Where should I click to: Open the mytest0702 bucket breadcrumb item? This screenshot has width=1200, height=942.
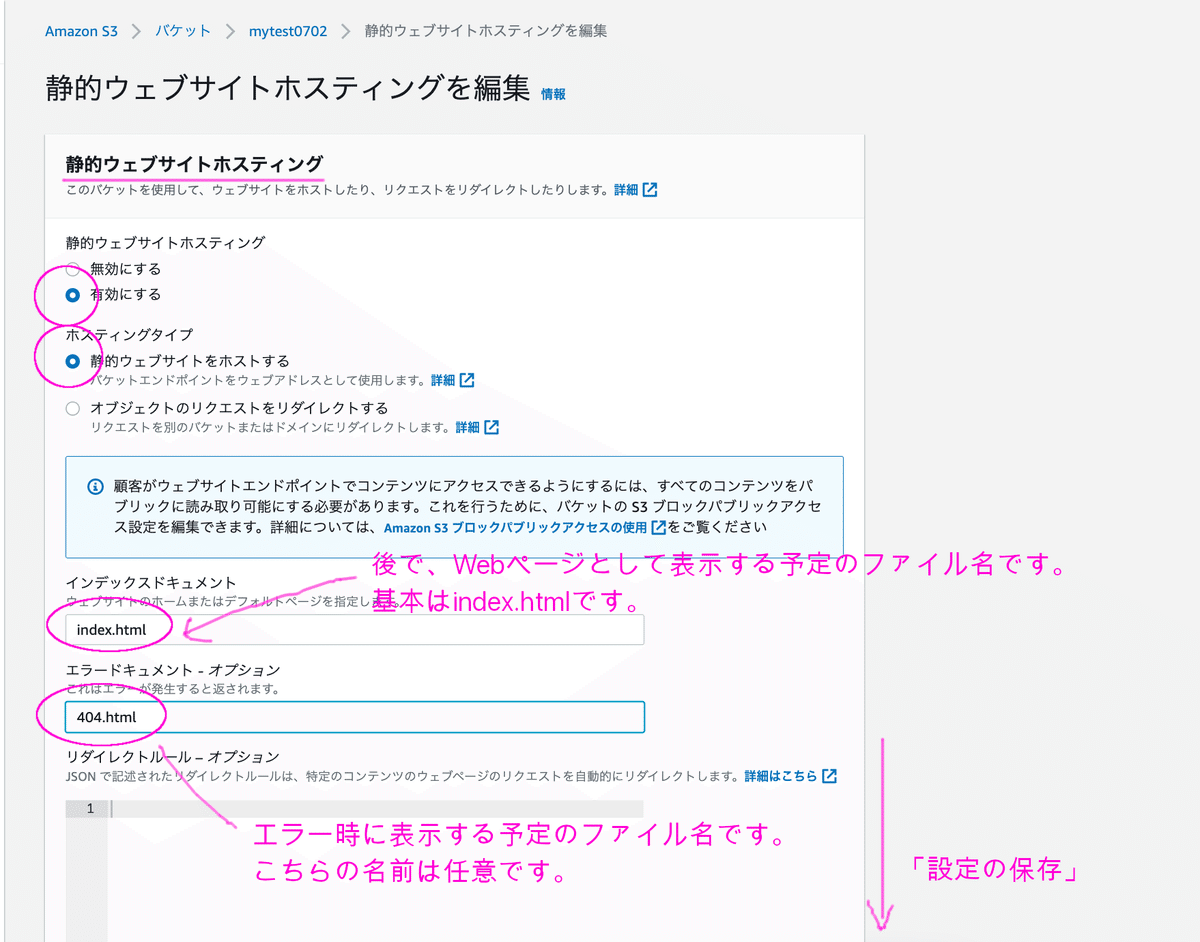pos(288,31)
